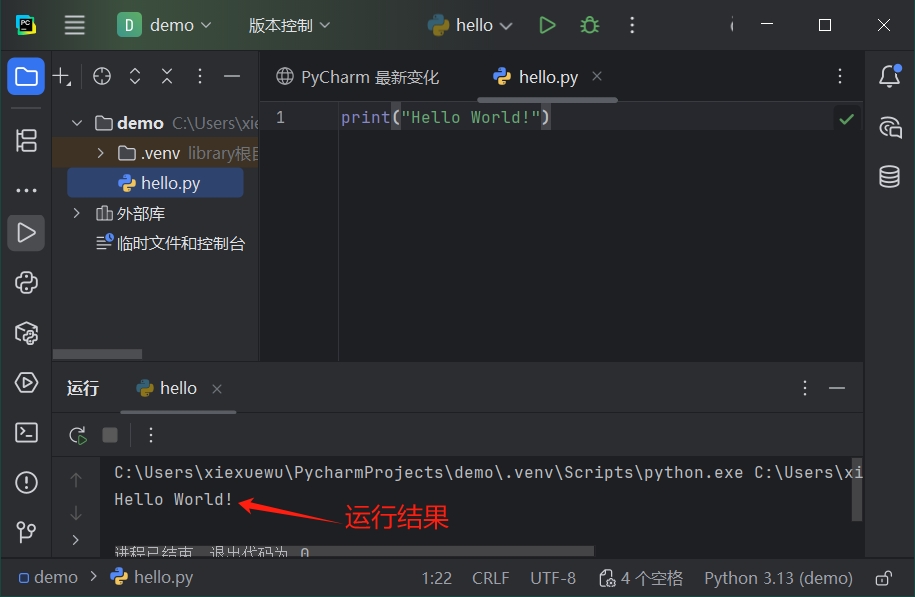Expand console side toolbar chevron
The image size is (915, 597).
(x=75, y=540)
